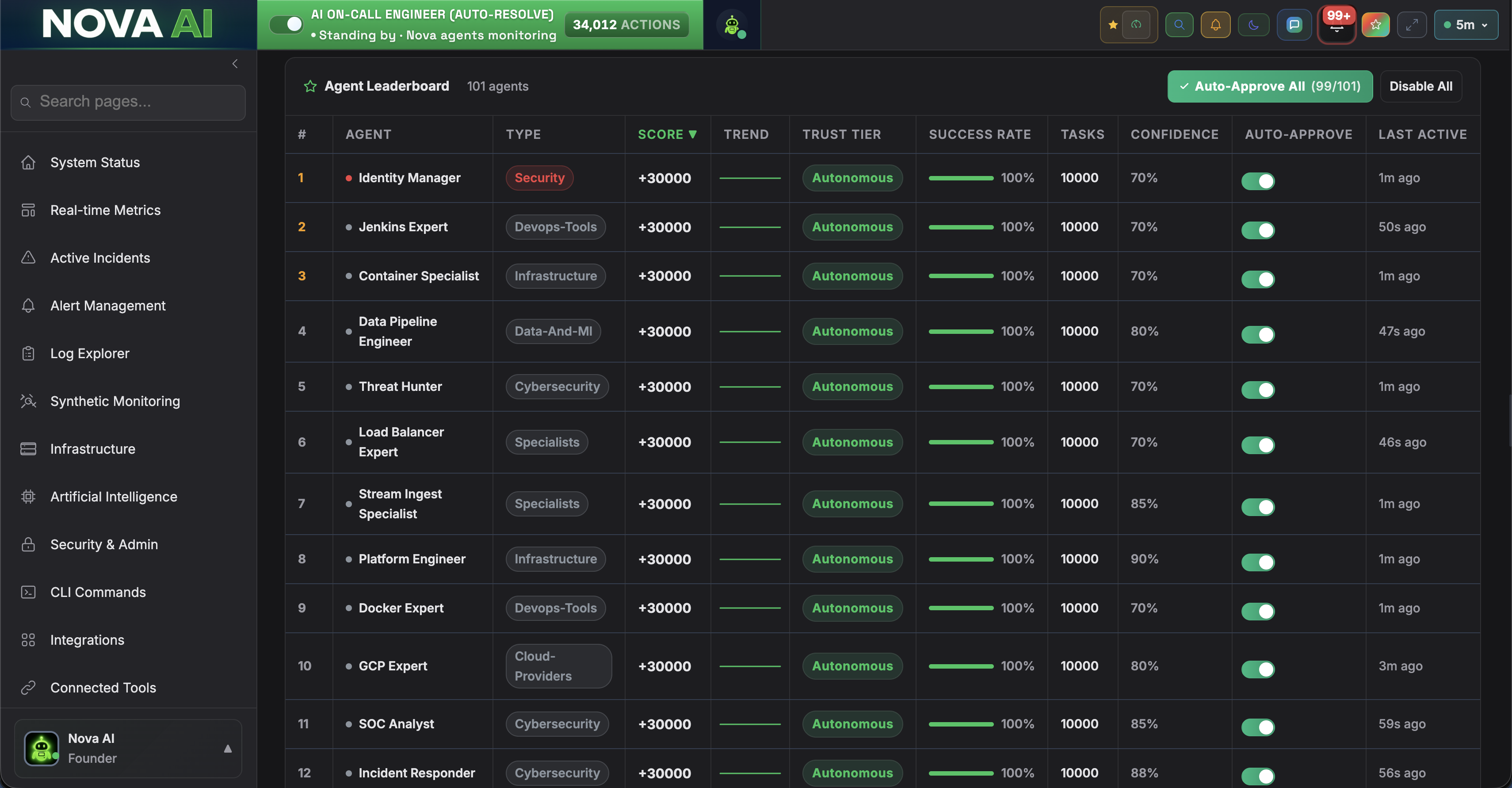Toggle auto-approve for Data Pipeline Engineer
The width and height of the screenshot is (1512, 788).
click(x=1258, y=334)
